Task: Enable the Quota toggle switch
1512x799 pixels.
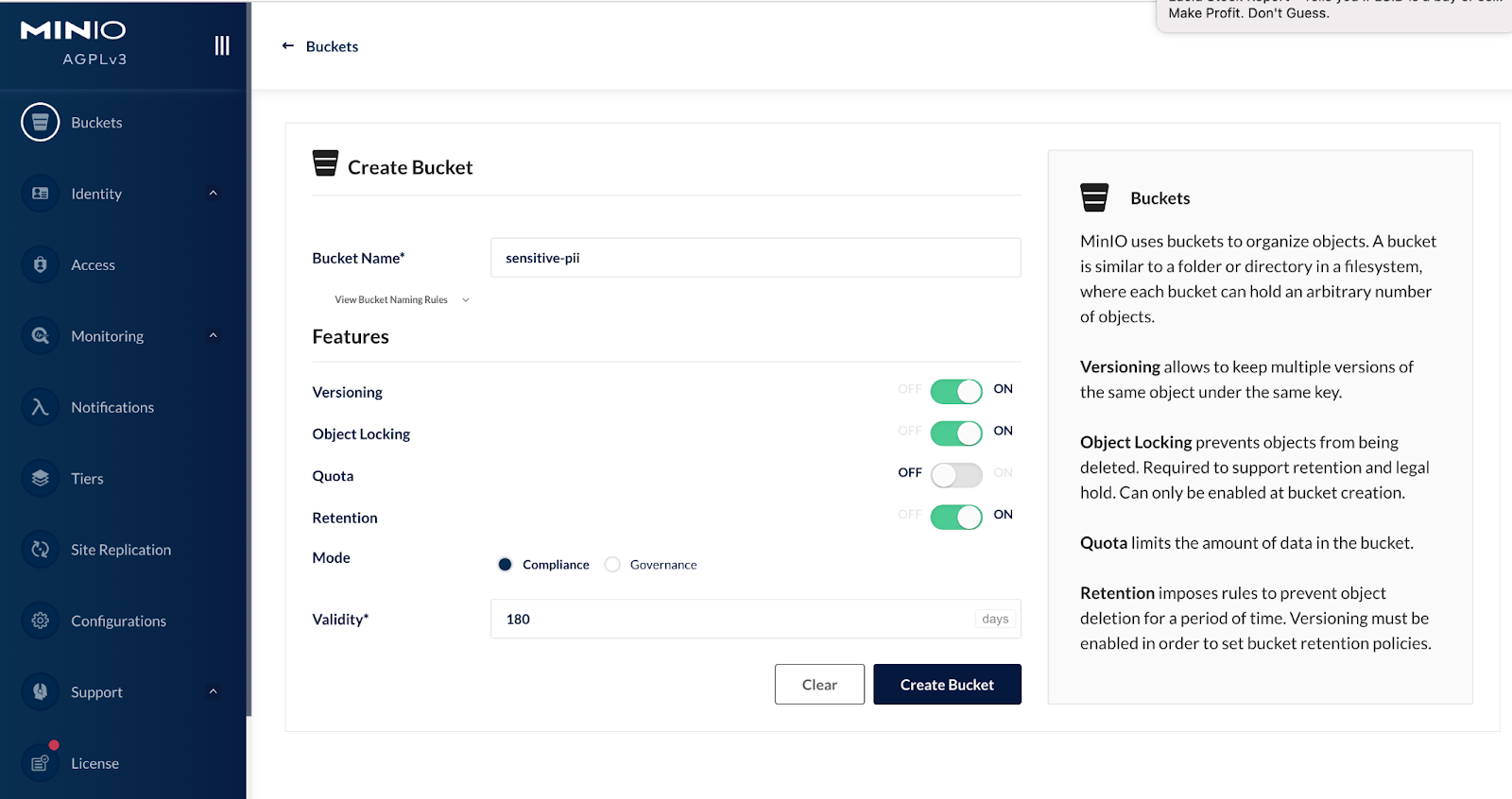Action: pyautogui.click(x=955, y=475)
